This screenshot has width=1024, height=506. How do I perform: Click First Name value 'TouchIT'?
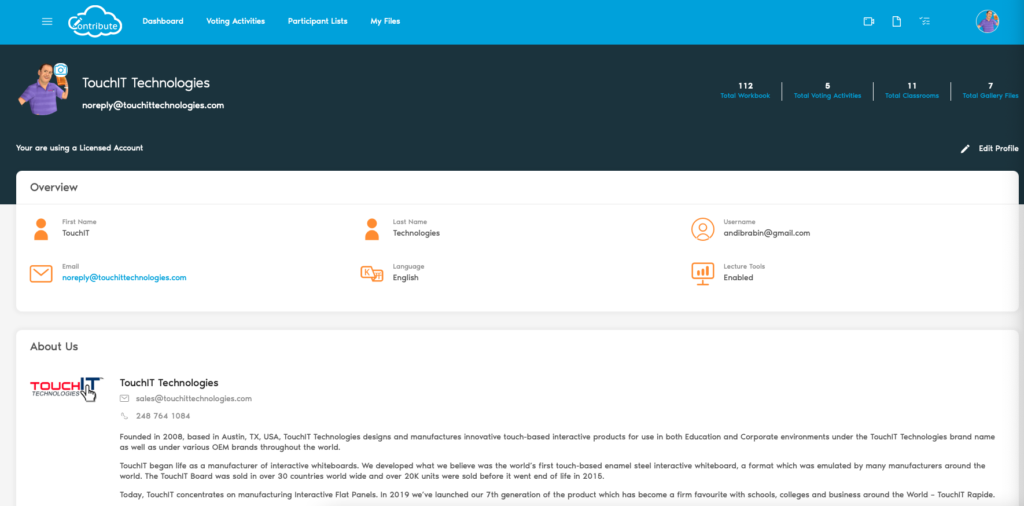coord(76,233)
